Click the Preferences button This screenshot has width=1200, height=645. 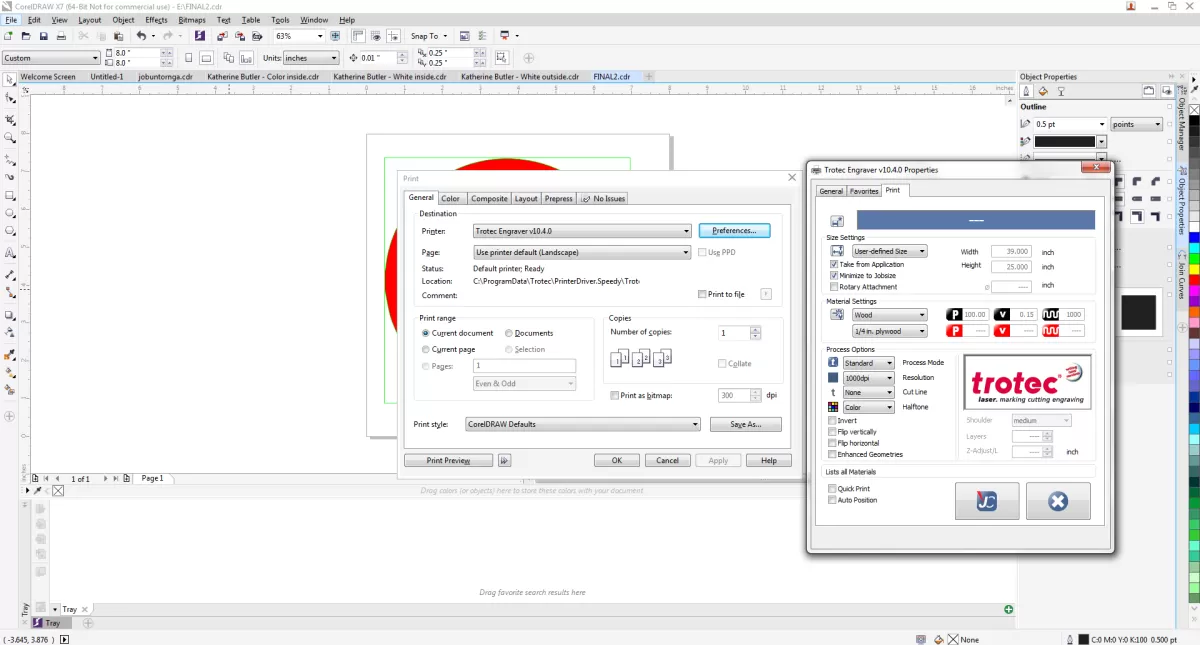pyautogui.click(x=734, y=231)
